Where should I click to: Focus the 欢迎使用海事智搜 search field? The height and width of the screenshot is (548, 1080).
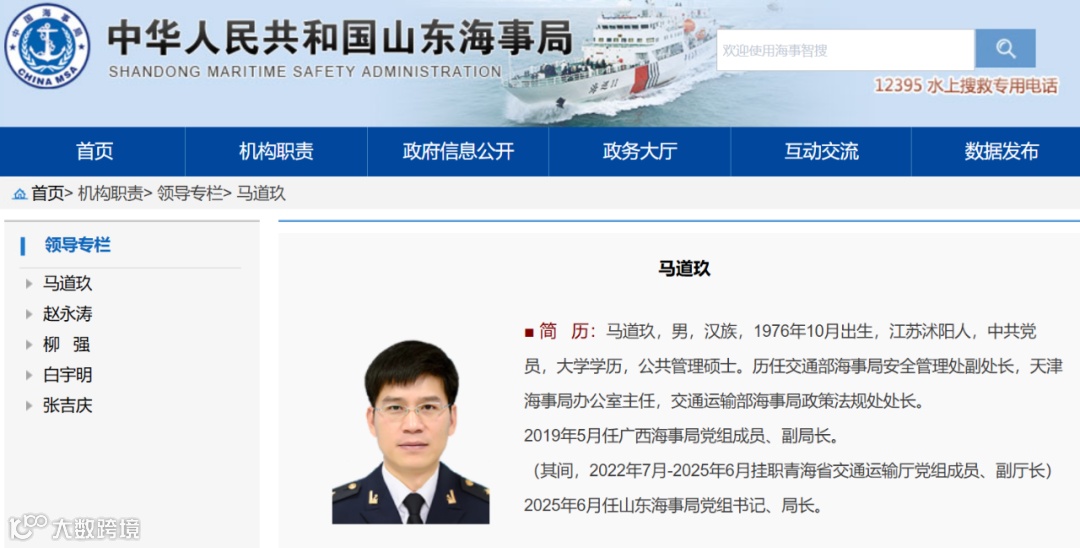(846, 50)
